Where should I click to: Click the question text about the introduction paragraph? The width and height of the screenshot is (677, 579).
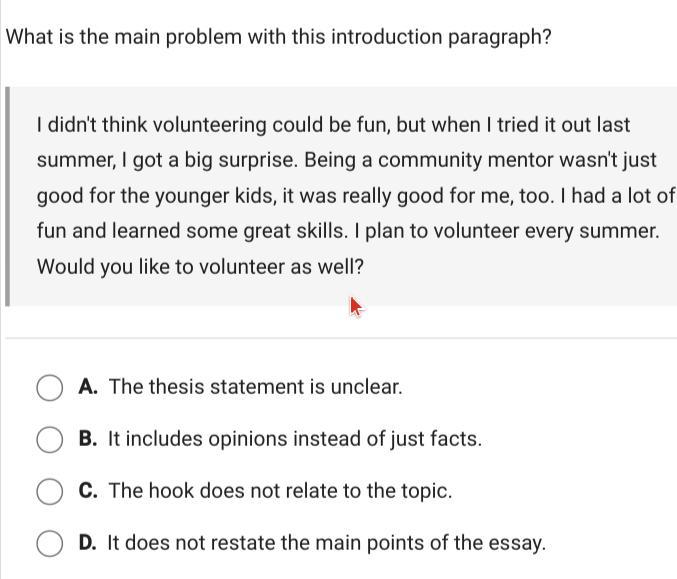[279, 37]
